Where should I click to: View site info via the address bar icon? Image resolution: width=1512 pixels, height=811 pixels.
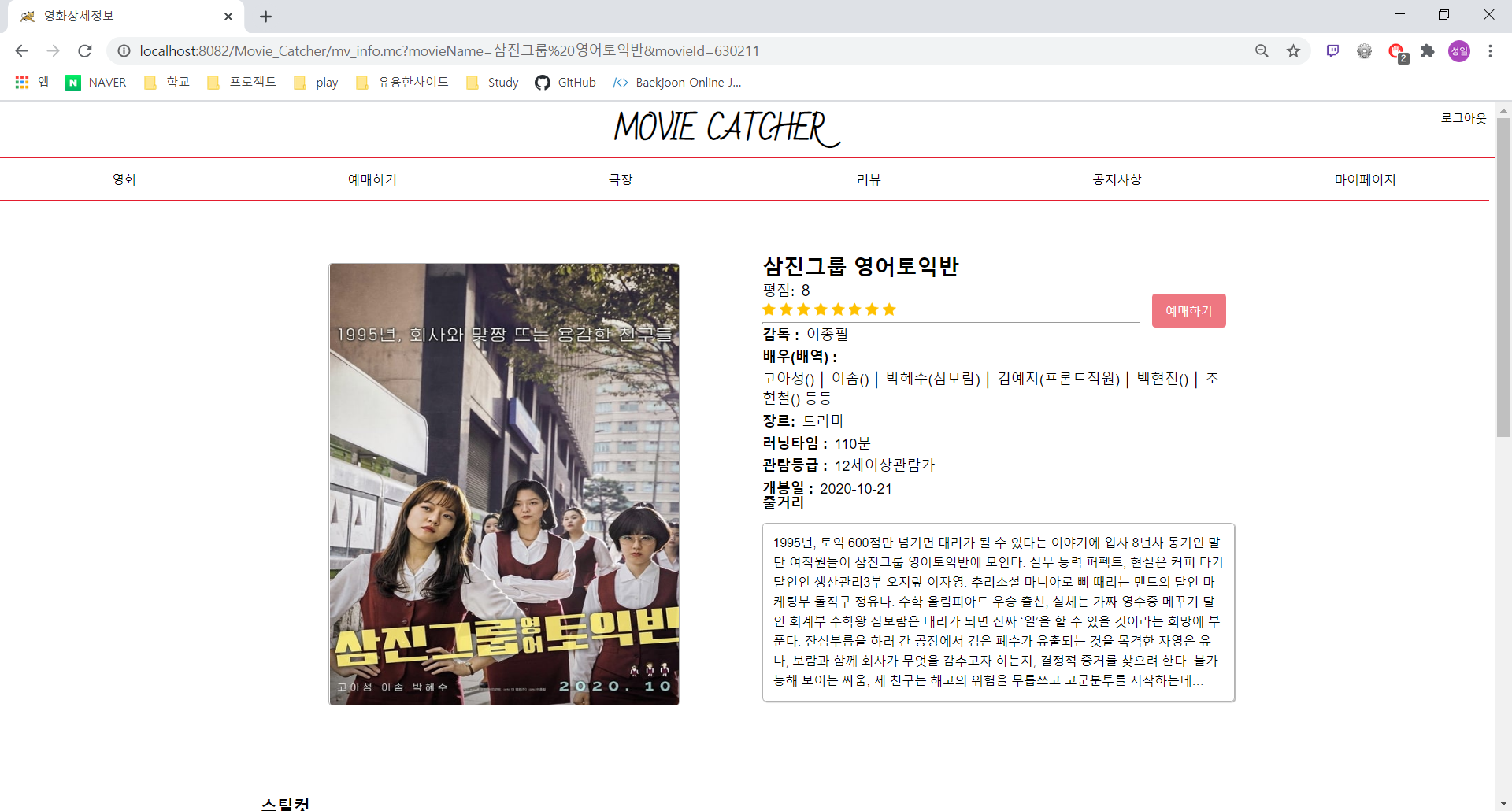pos(124,50)
